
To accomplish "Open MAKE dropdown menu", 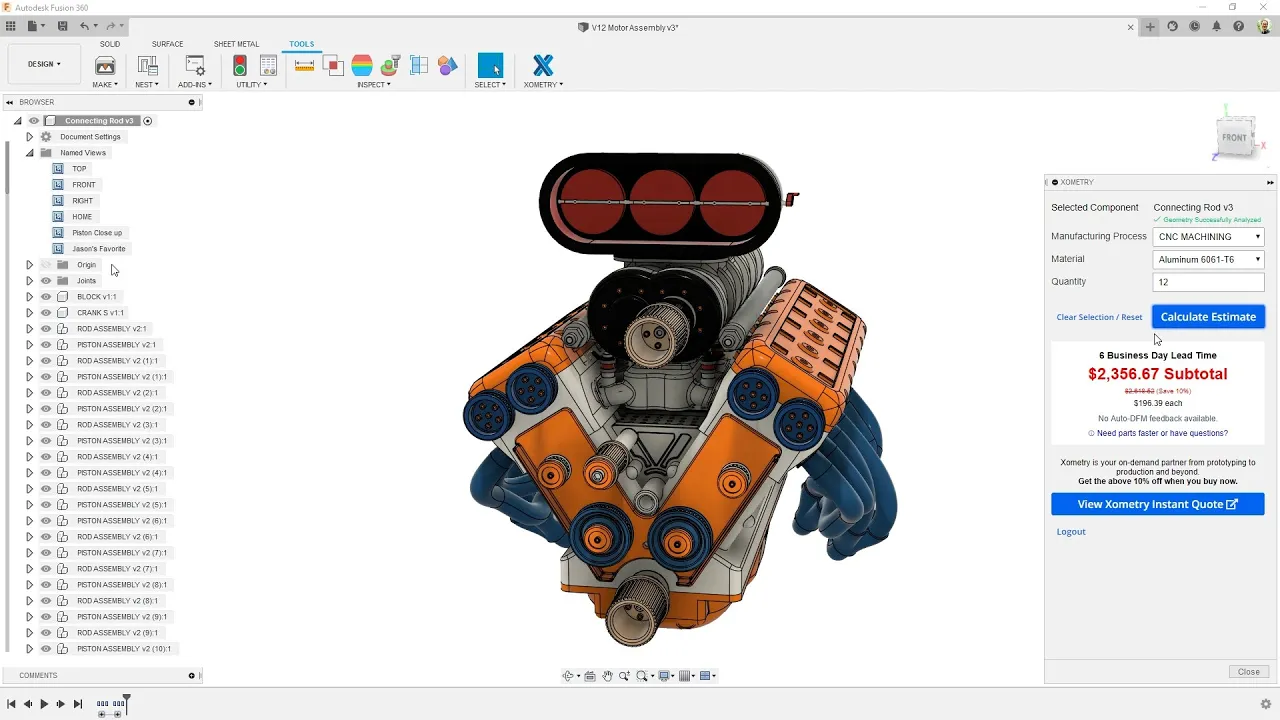I will [x=105, y=85].
